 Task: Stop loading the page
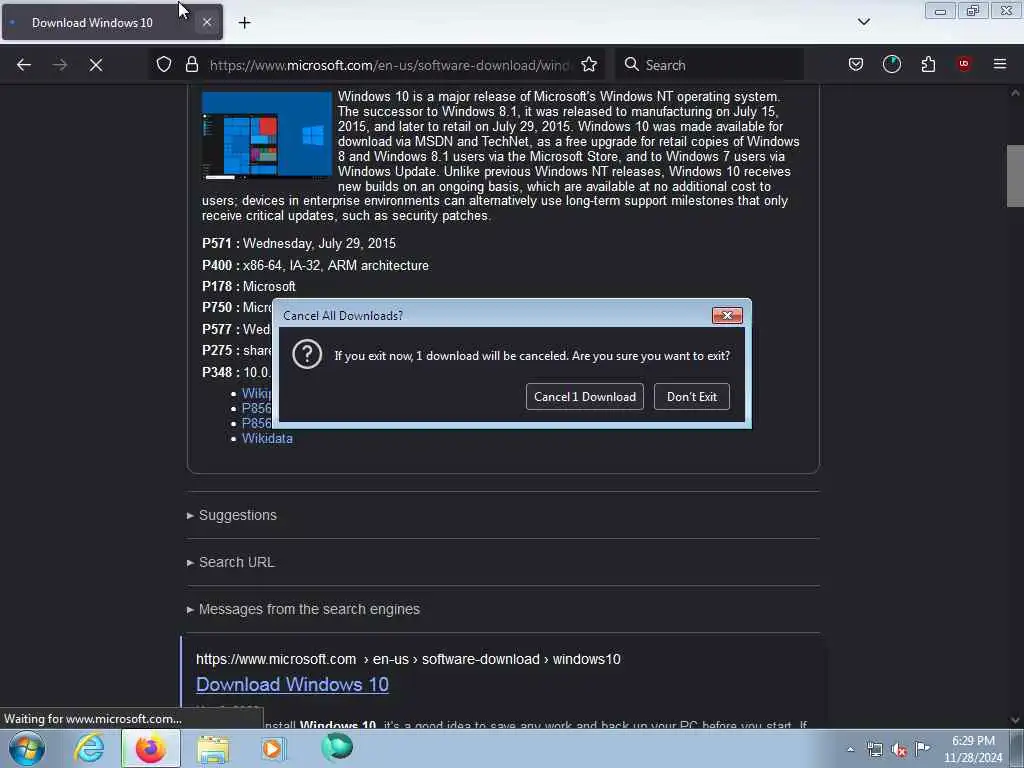[96, 65]
